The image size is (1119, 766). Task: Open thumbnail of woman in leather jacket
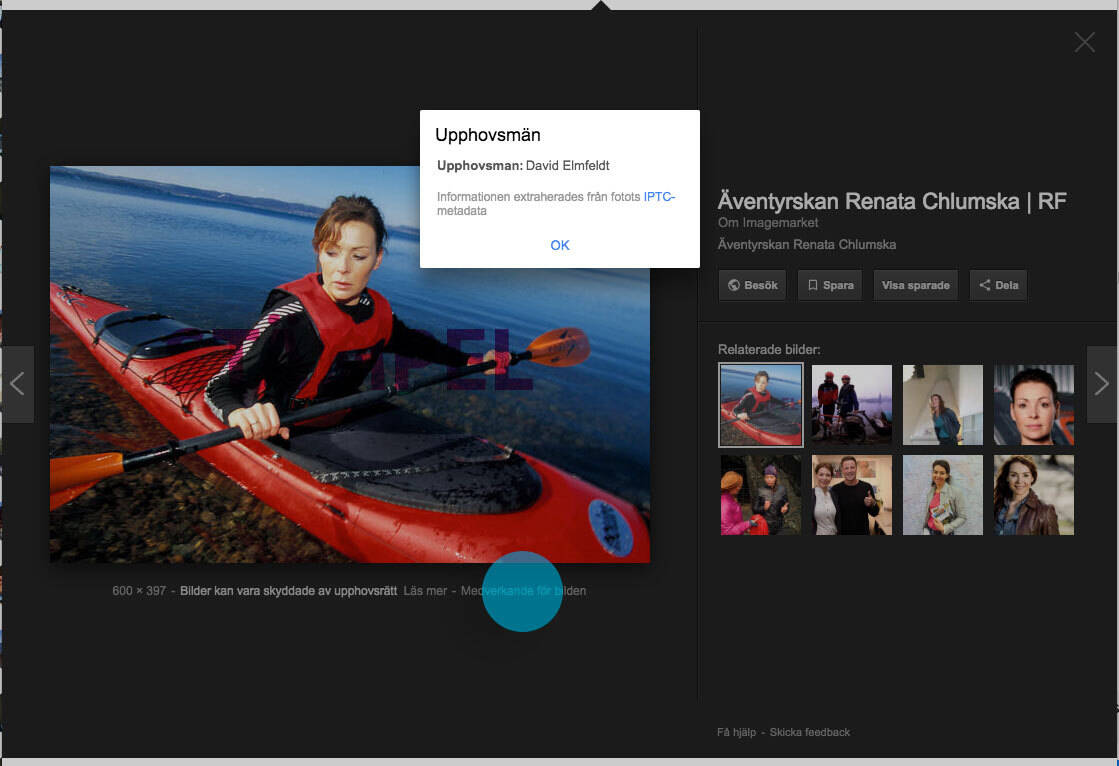[1033, 495]
